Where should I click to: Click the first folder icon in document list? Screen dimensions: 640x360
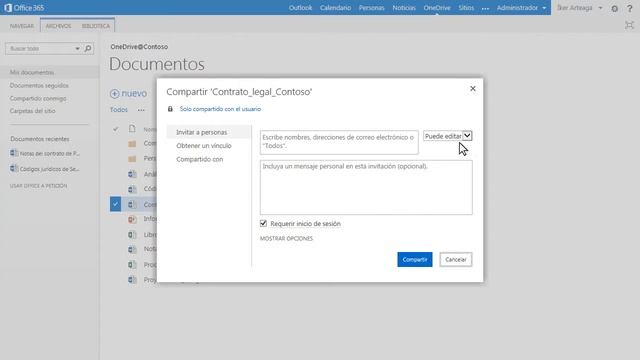click(132, 144)
